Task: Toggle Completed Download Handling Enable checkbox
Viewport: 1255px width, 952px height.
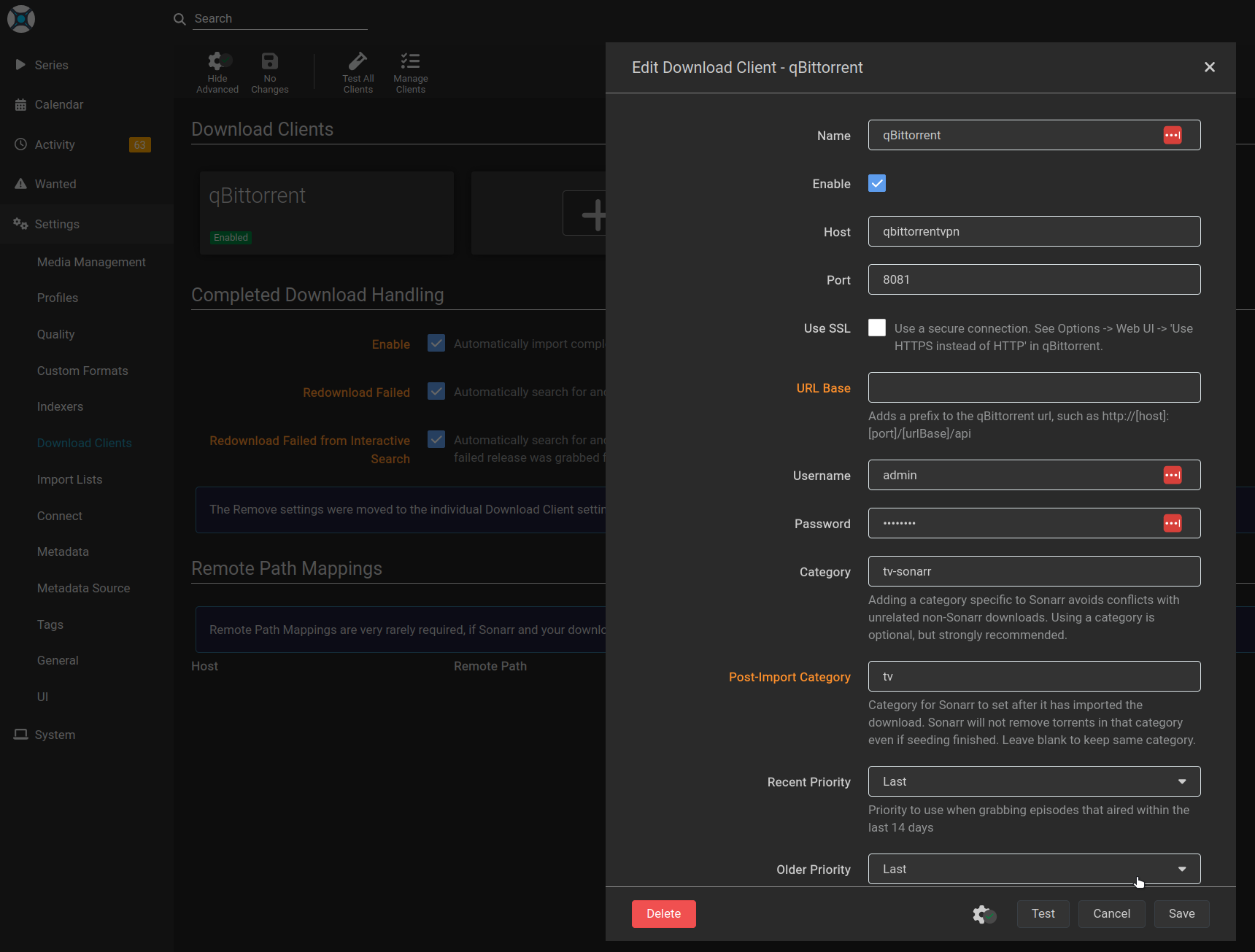Action: click(x=436, y=343)
